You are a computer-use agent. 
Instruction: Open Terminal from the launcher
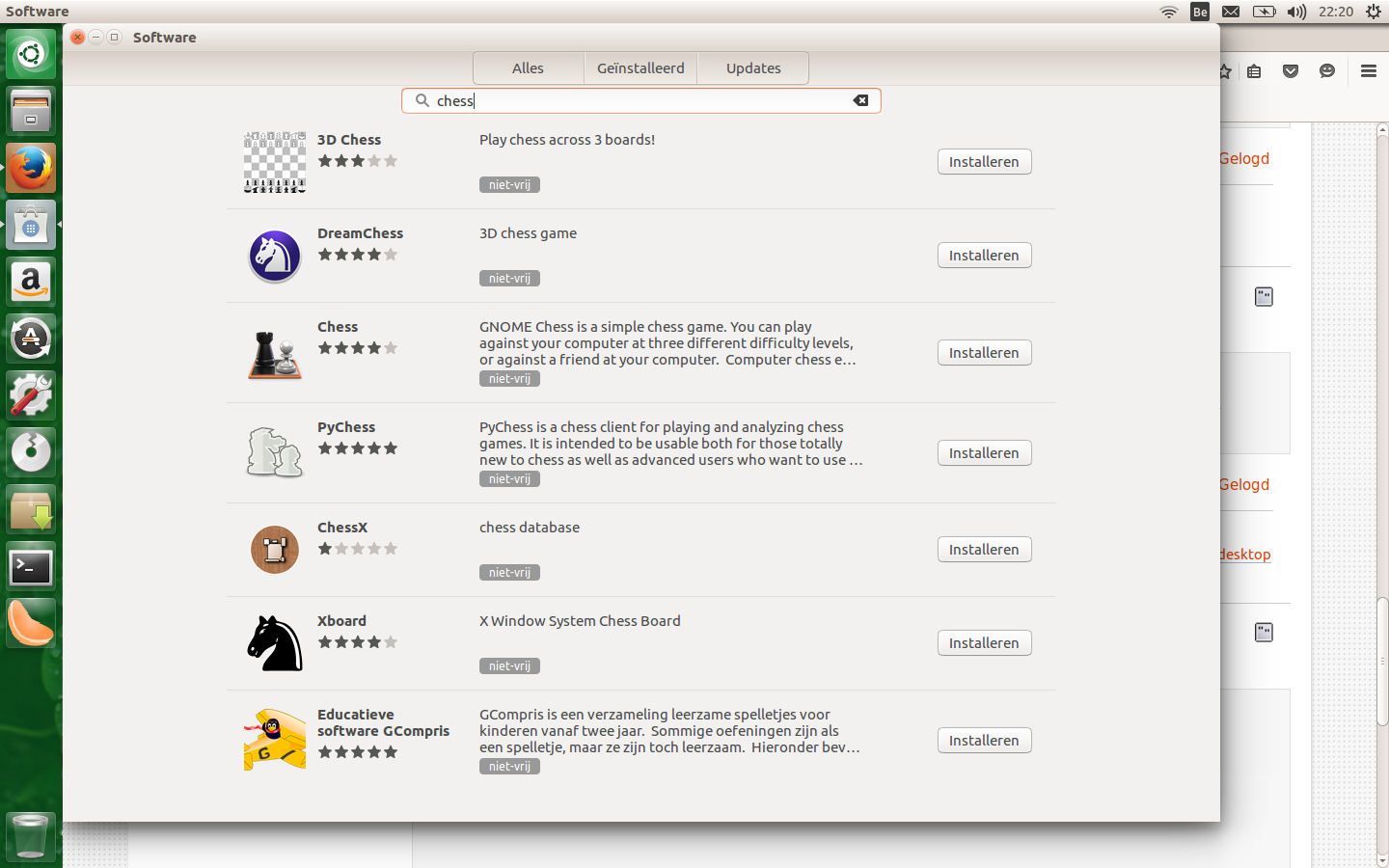pyautogui.click(x=31, y=567)
